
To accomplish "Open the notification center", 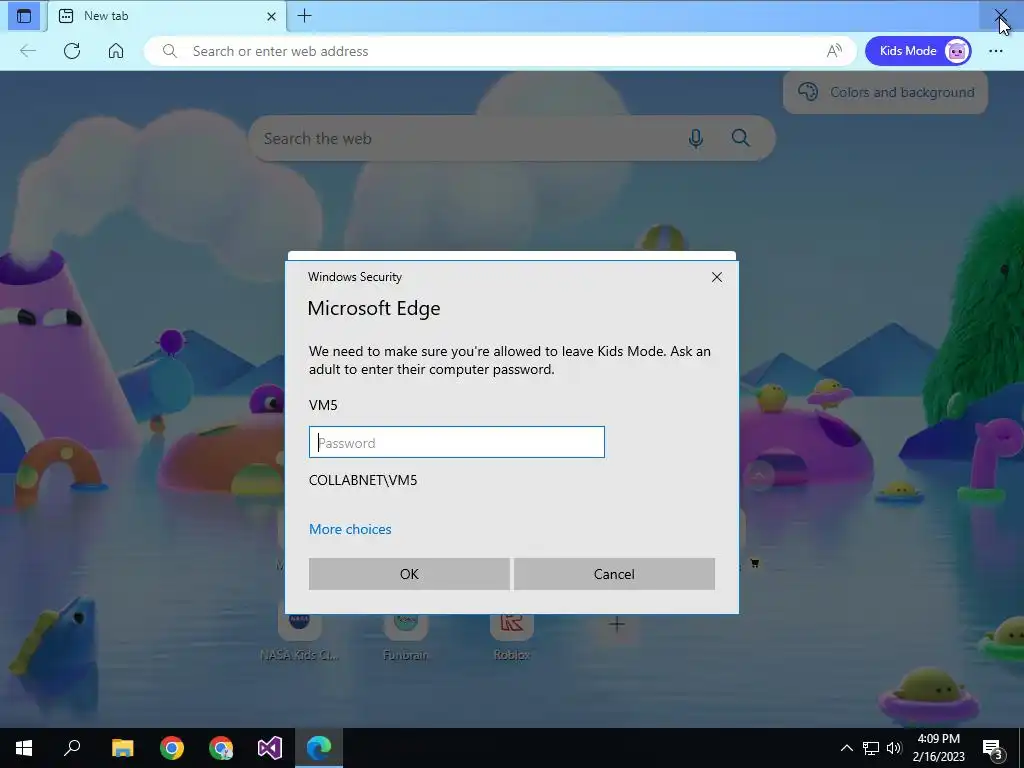I will [993, 748].
